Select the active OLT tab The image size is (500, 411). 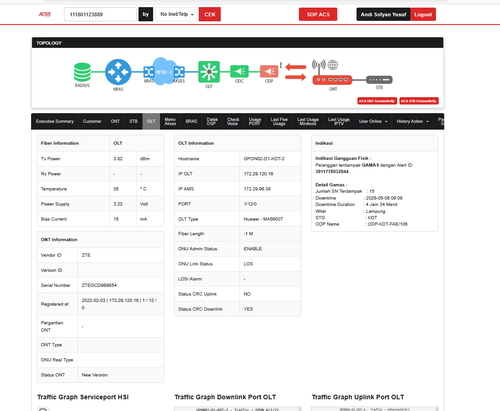click(x=151, y=121)
